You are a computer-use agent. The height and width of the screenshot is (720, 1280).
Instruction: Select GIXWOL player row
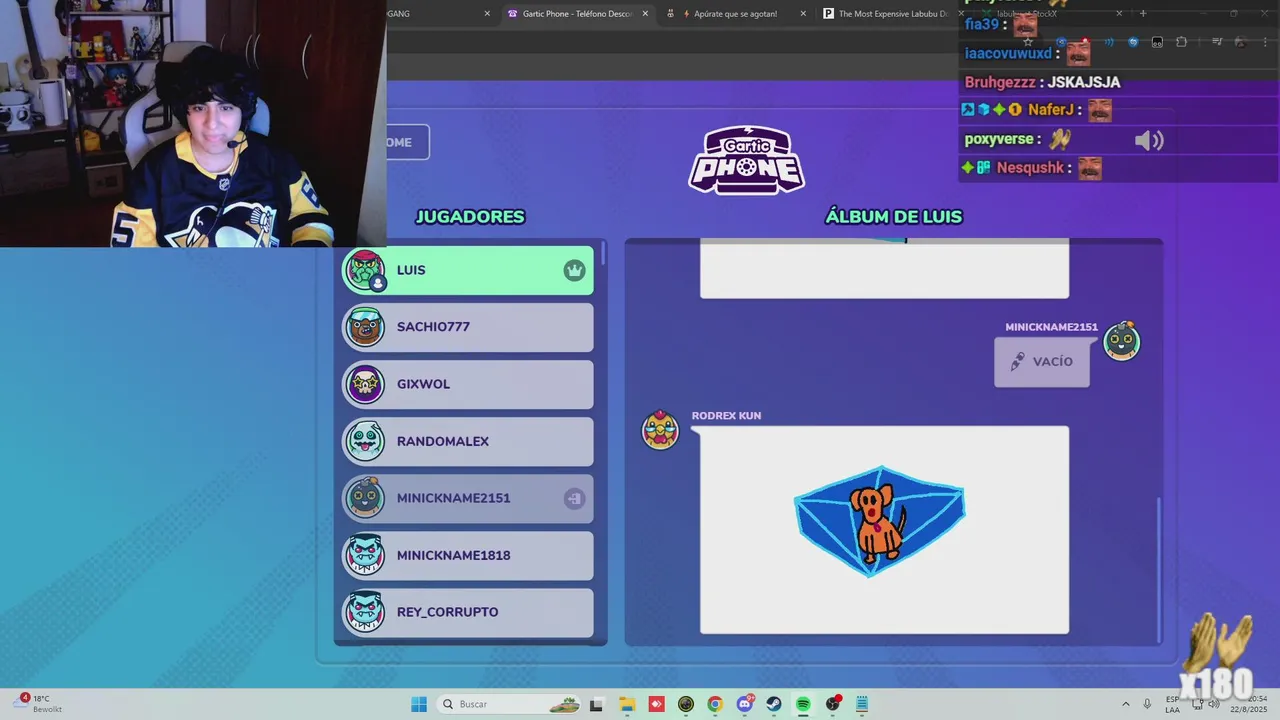468,384
